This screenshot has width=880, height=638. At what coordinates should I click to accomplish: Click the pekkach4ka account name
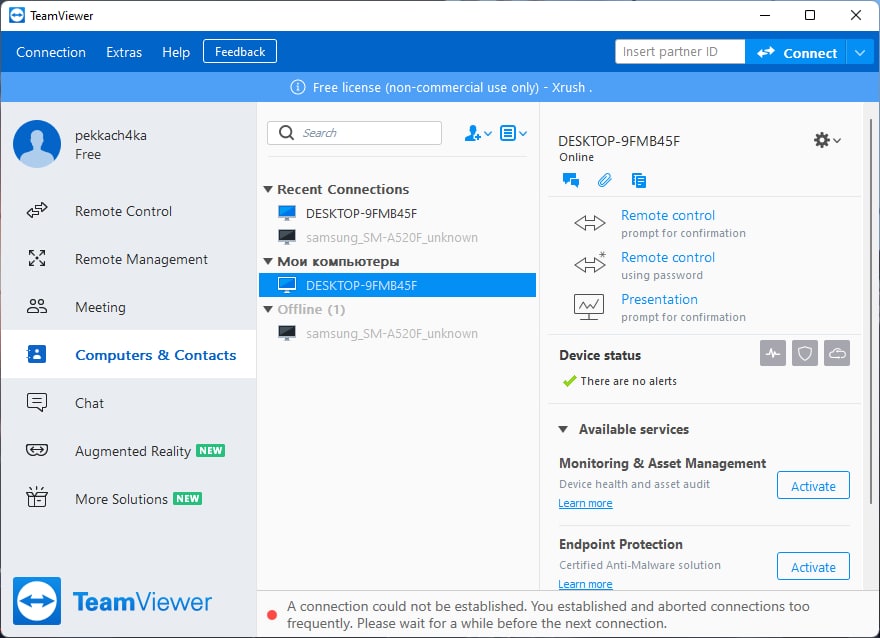111,135
